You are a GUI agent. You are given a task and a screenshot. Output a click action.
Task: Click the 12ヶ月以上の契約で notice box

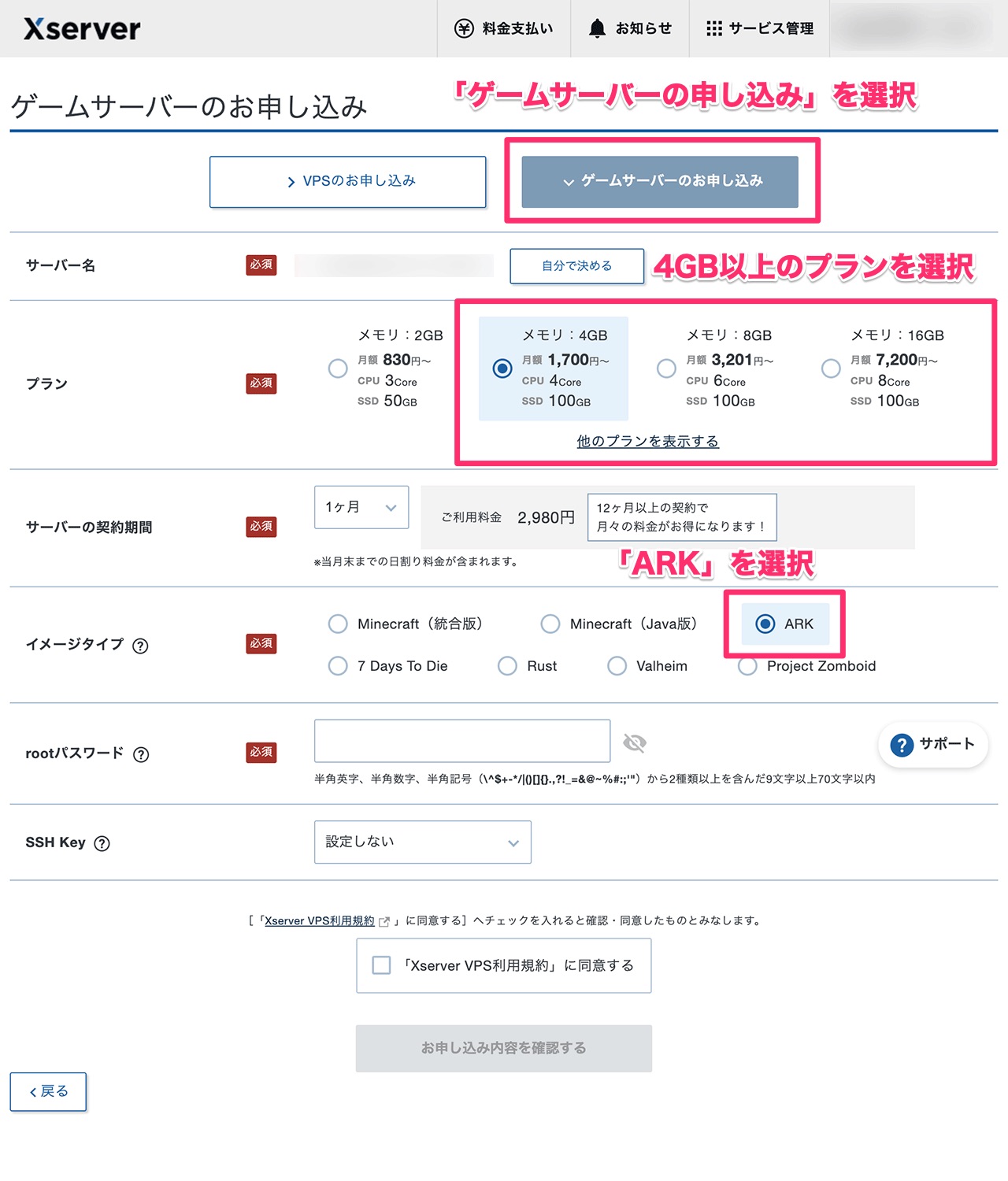tap(682, 517)
